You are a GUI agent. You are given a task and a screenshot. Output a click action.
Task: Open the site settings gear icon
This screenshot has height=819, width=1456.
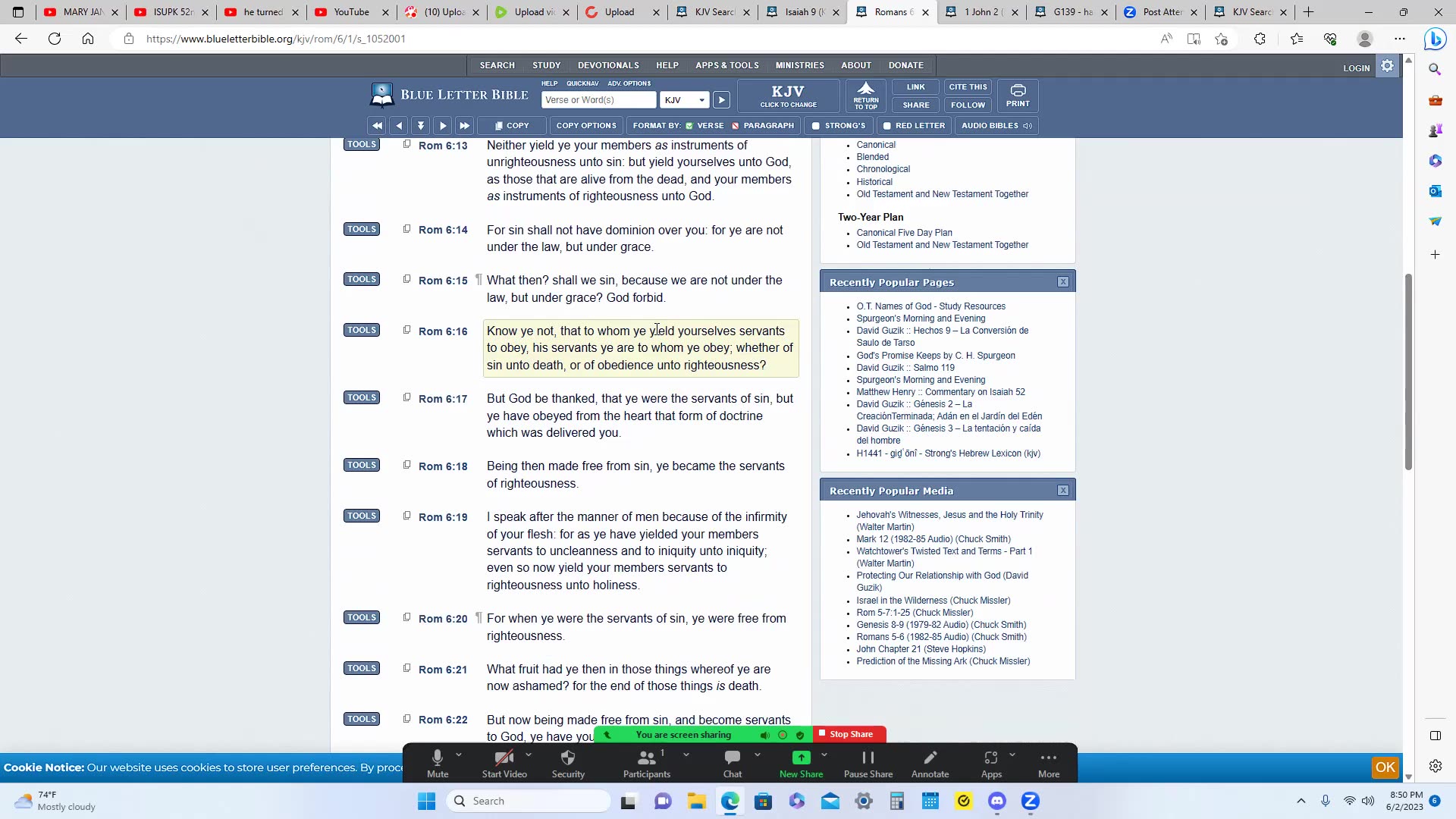(1387, 66)
